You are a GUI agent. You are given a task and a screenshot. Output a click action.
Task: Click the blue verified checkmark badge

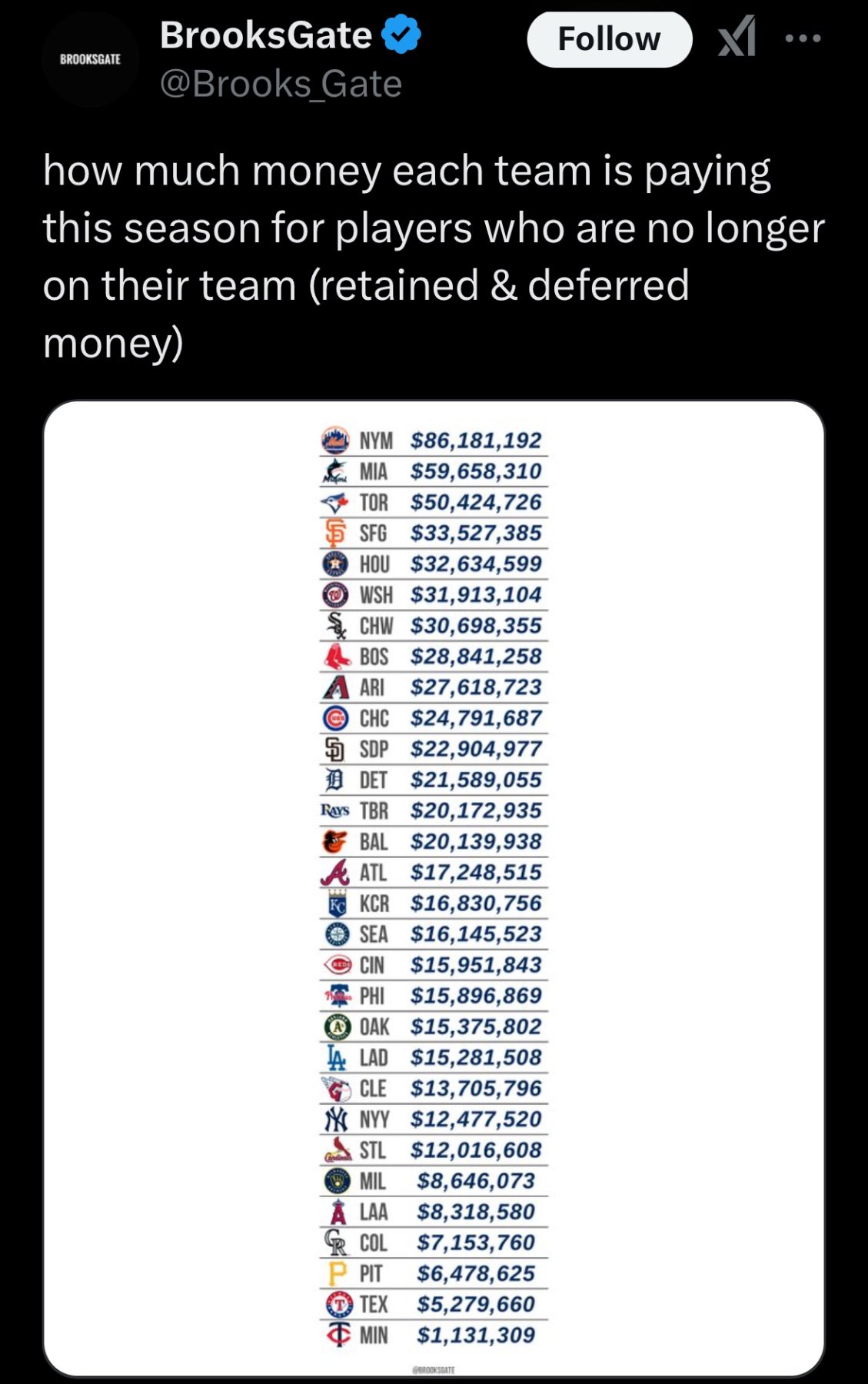click(401, 35)
